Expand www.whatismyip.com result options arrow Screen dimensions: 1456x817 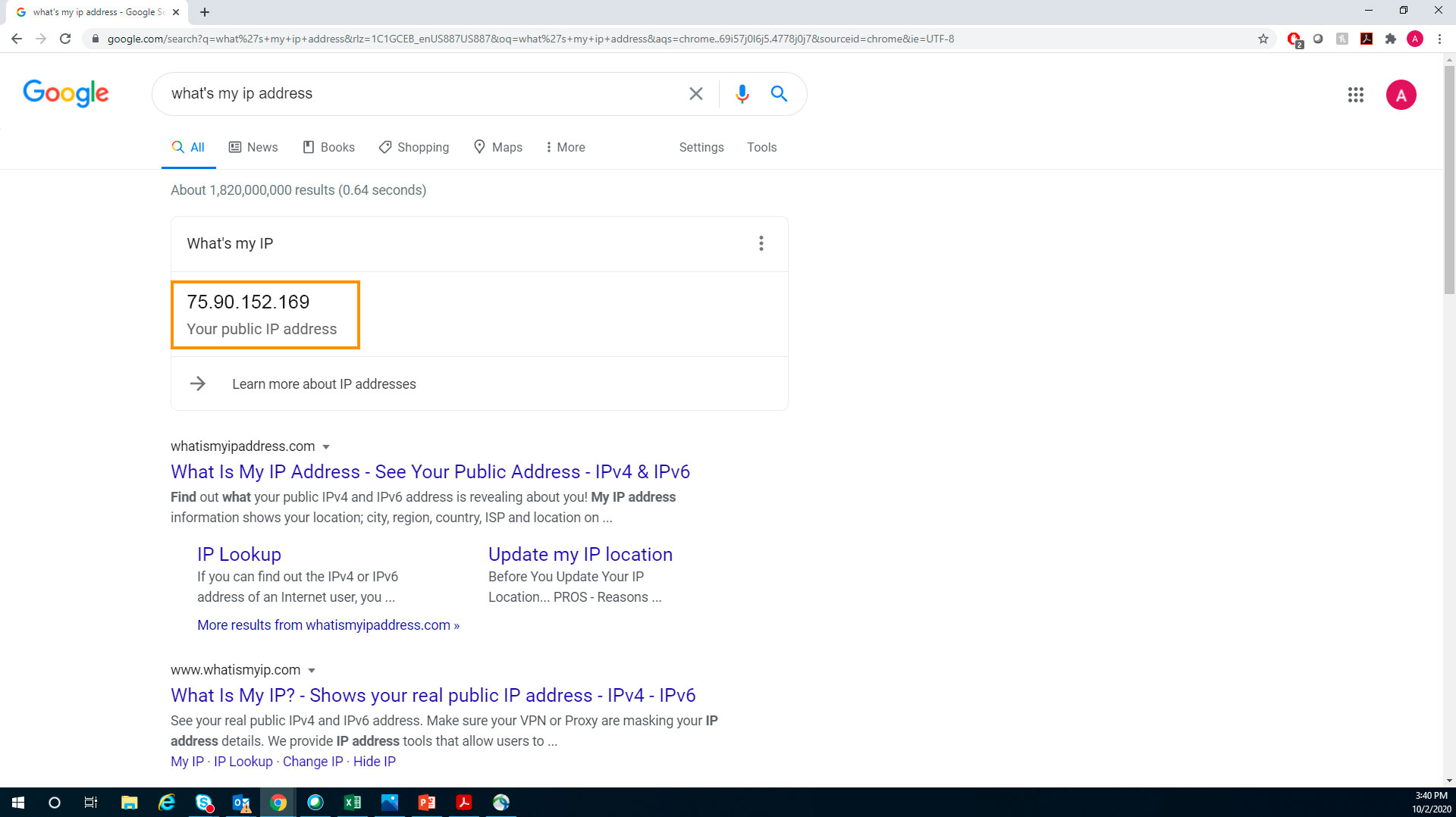pos(312,671)
